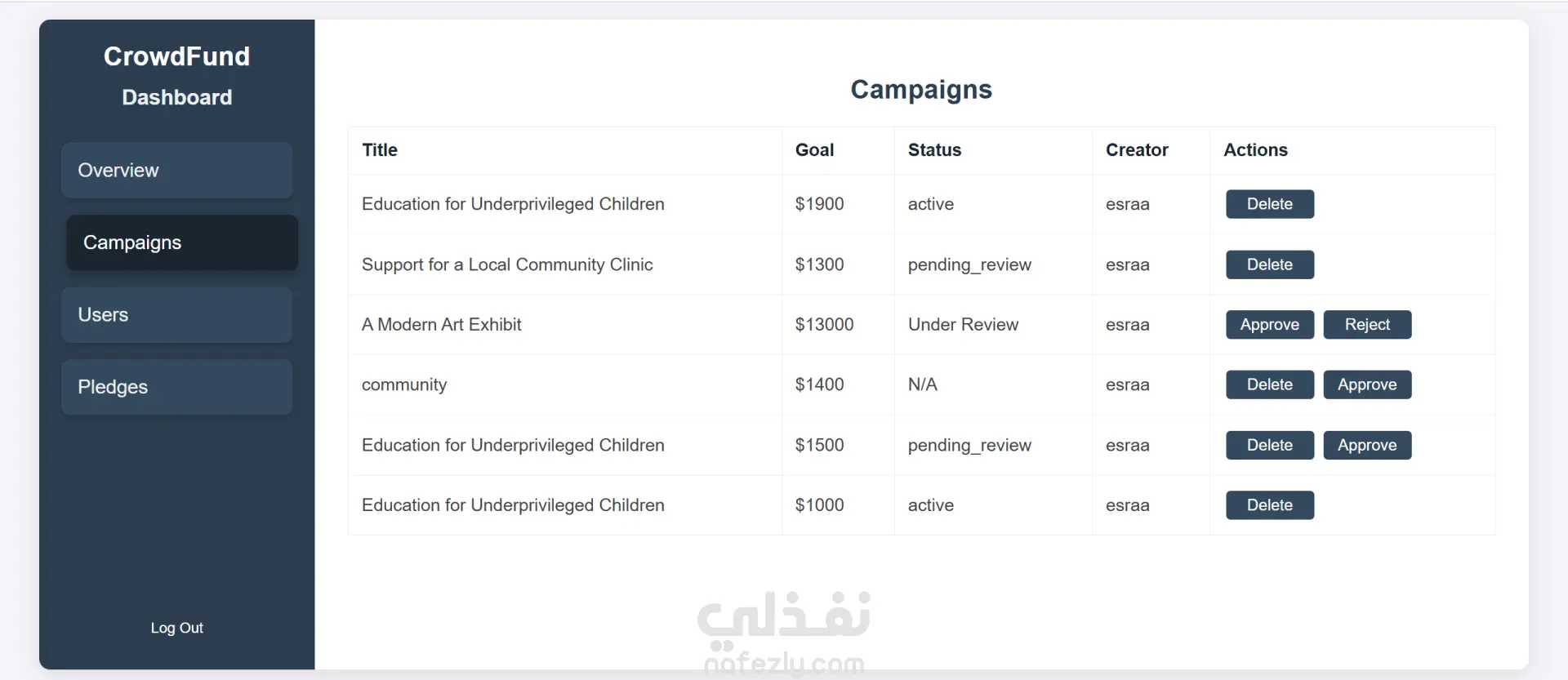Select the Campaigns sidebar item

(x=181, y=242)
